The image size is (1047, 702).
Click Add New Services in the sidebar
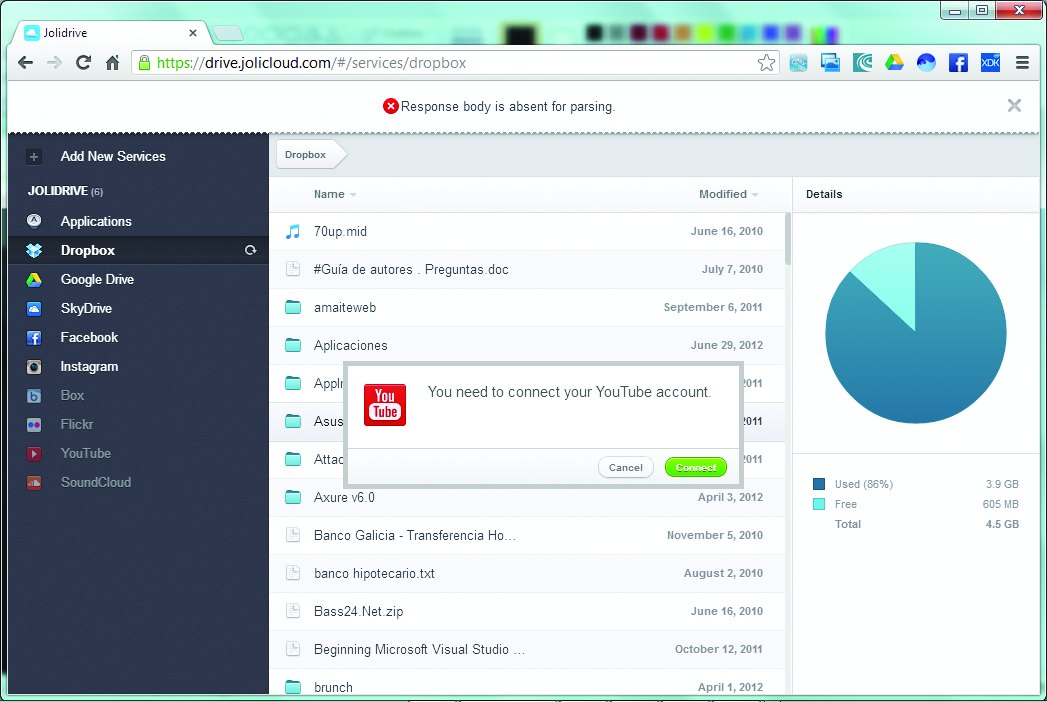pos(113,156)
